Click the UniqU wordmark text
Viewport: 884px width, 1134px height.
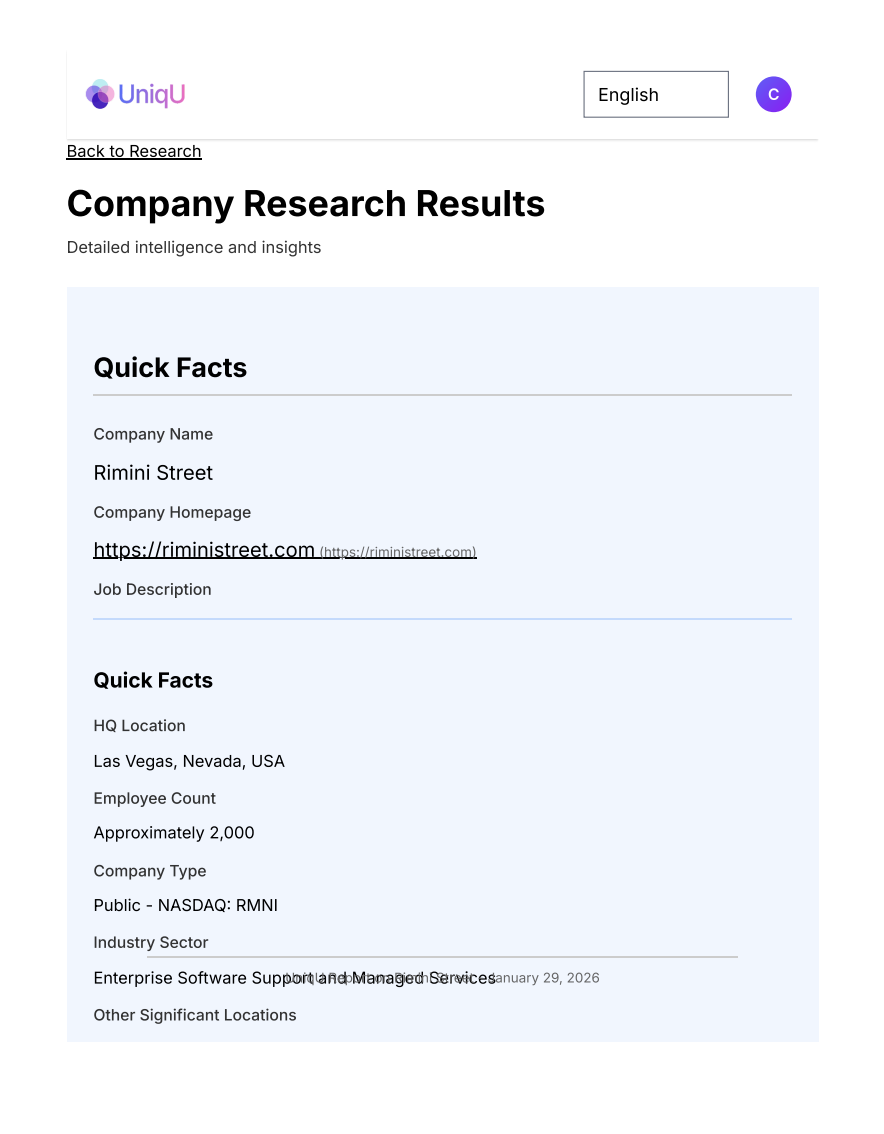[152, 95]
